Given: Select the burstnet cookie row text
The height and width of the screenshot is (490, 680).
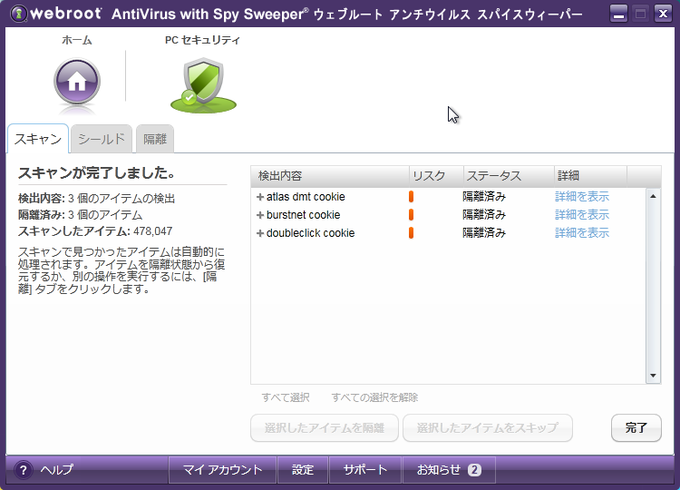Looking at the screenshot, I should click(303, 215).
